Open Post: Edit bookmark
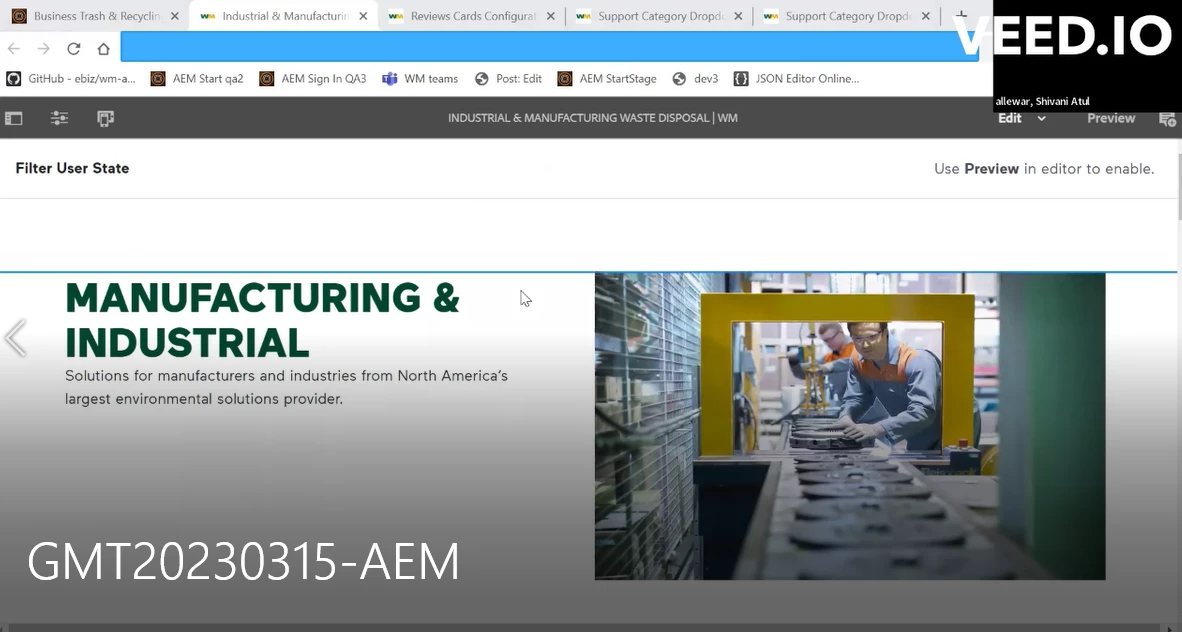Image resolution: width=1182 pixels, height=632 pixels. point(508,78)
